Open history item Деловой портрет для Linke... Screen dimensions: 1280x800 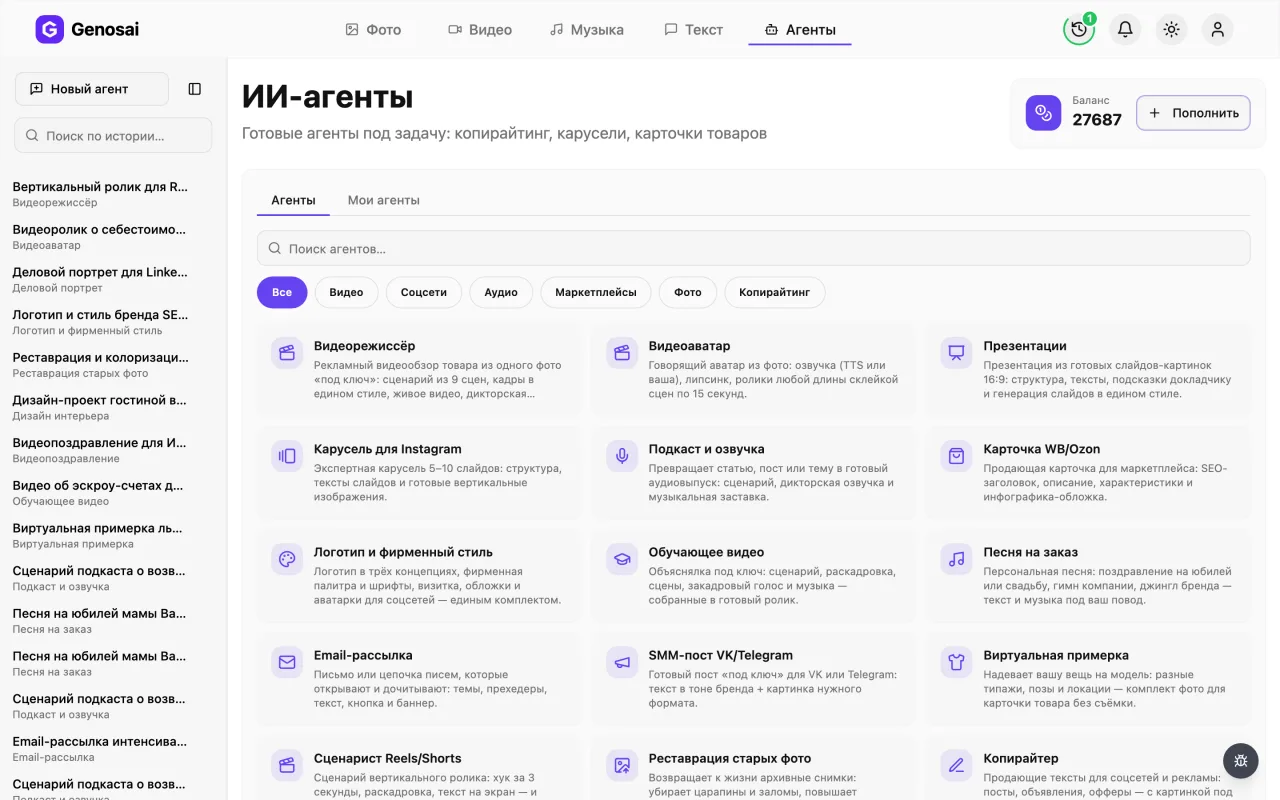tap(100, 279)
